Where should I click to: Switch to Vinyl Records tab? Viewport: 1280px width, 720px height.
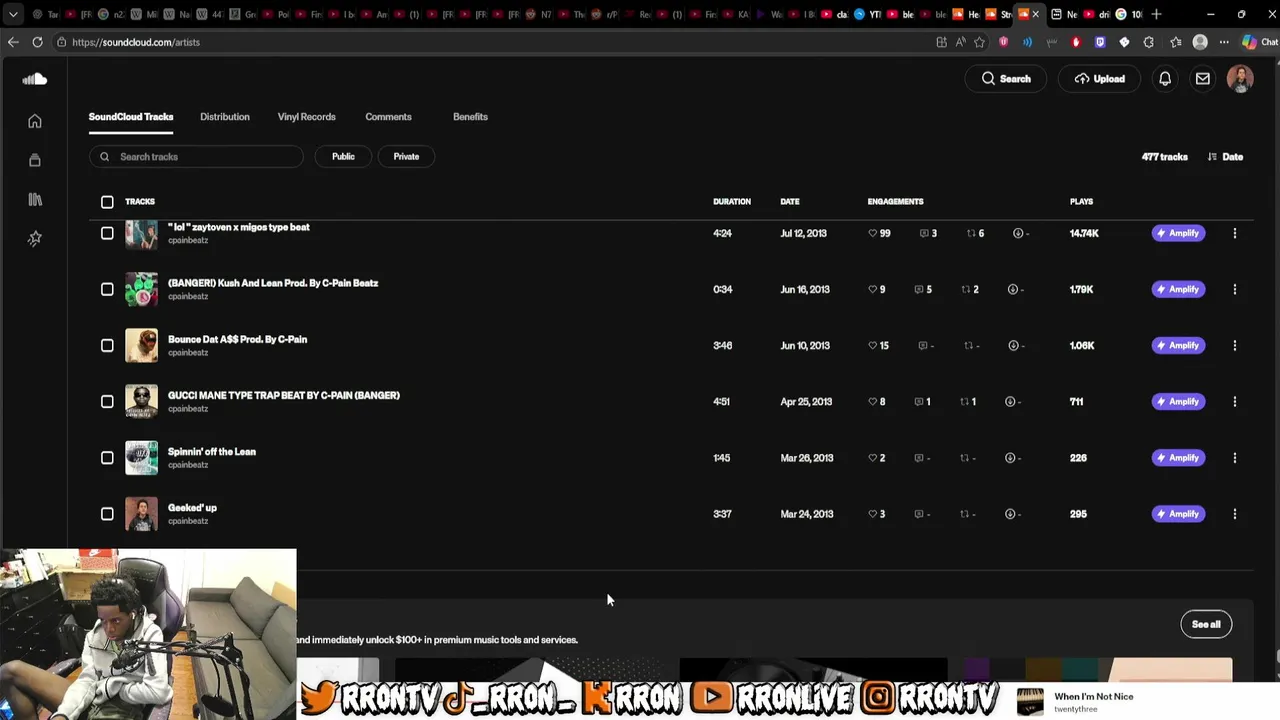coord(307,117)
